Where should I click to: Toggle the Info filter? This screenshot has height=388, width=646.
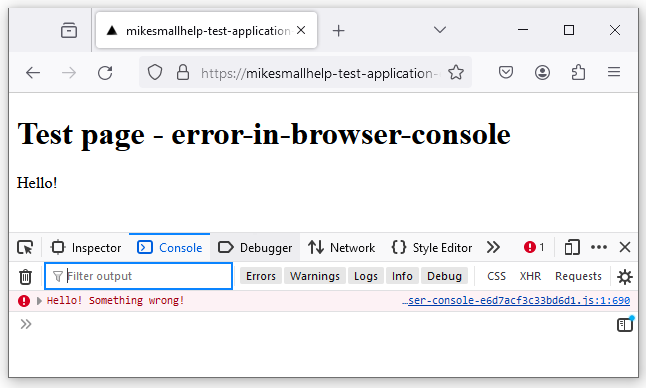coord(402,276)
